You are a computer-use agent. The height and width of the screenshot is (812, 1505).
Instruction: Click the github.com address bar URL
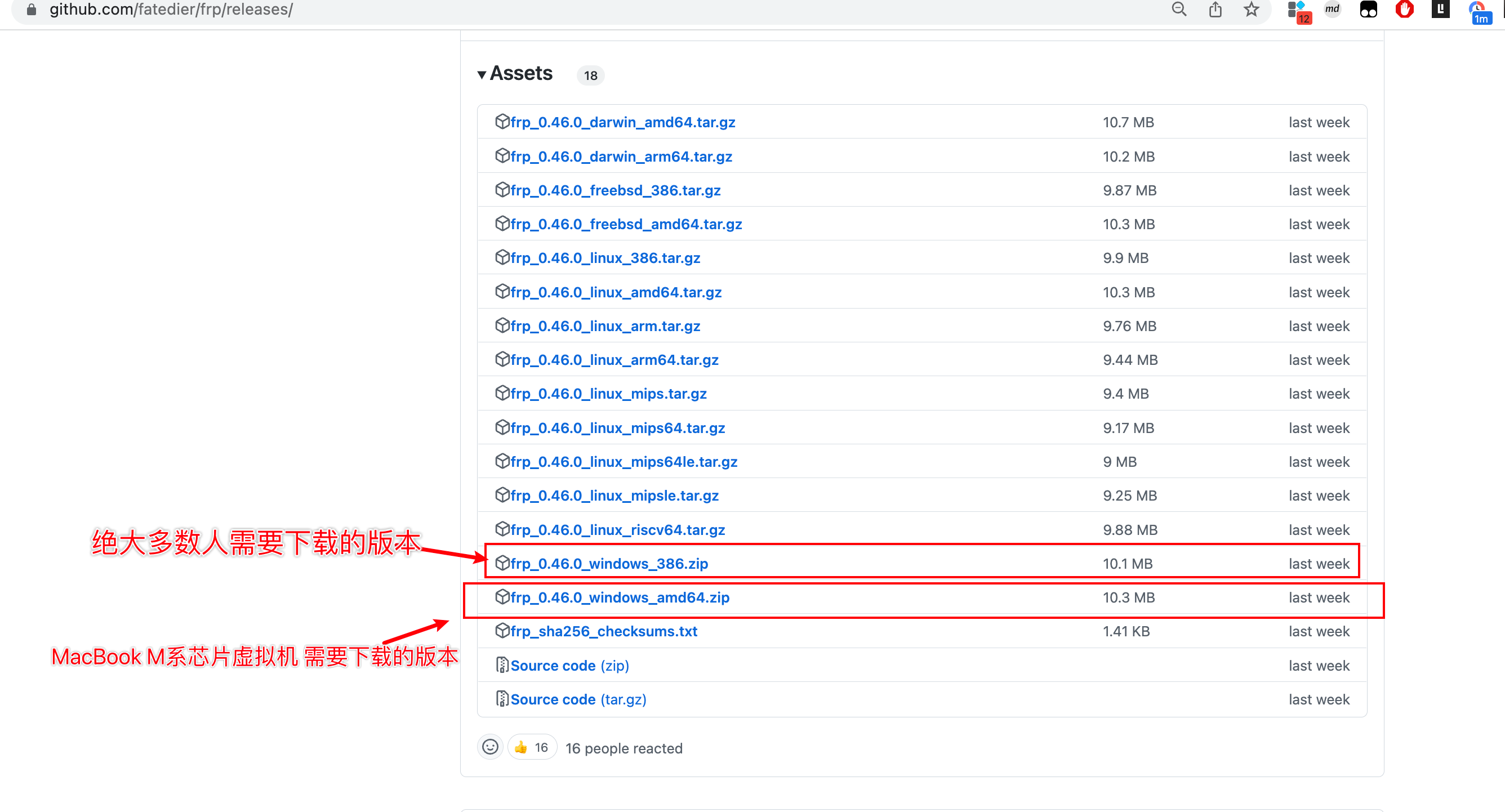click(x=171, y=10)
